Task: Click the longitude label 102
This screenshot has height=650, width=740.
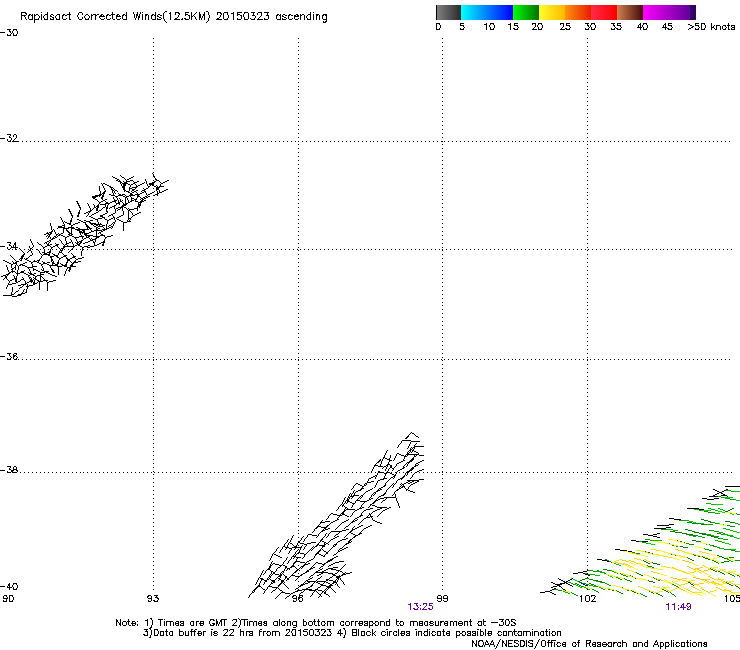Action: point(588,599)
